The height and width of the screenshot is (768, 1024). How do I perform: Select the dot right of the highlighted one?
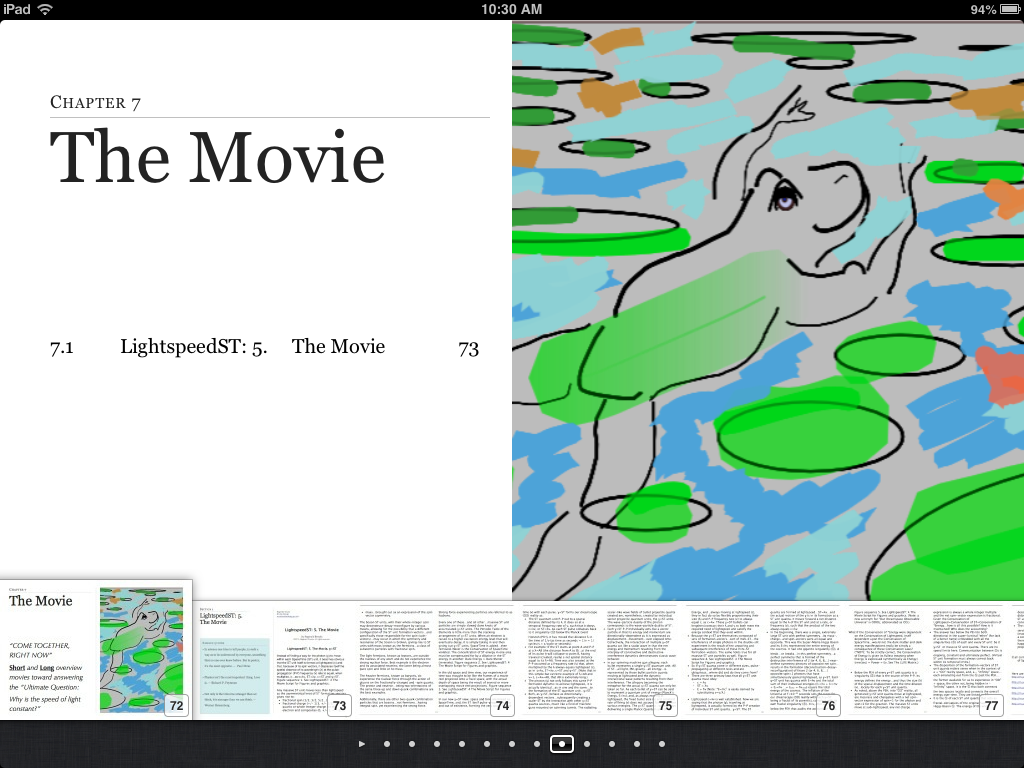click(587, 744)
